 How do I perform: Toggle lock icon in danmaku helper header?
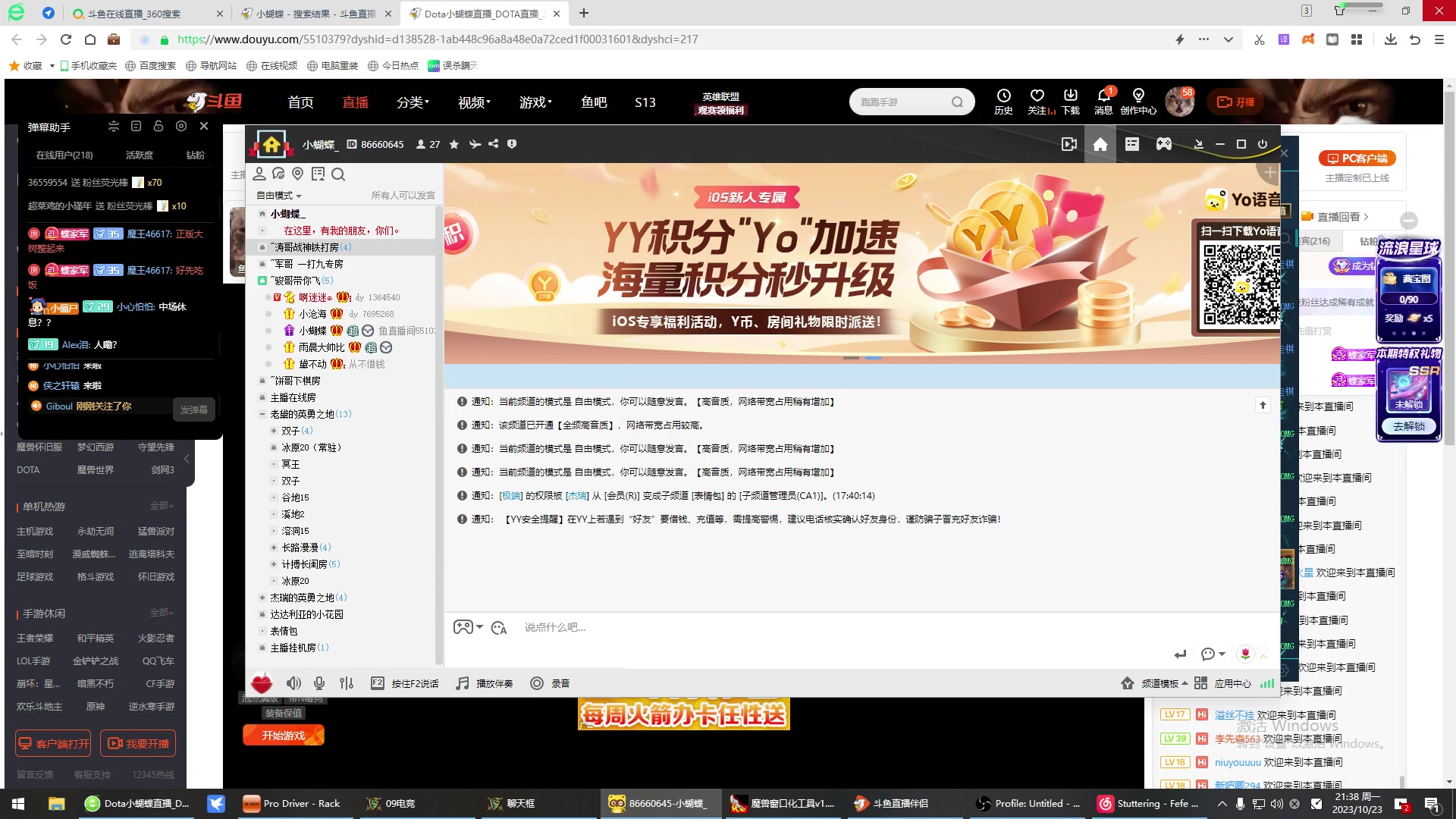pos(158,126)
